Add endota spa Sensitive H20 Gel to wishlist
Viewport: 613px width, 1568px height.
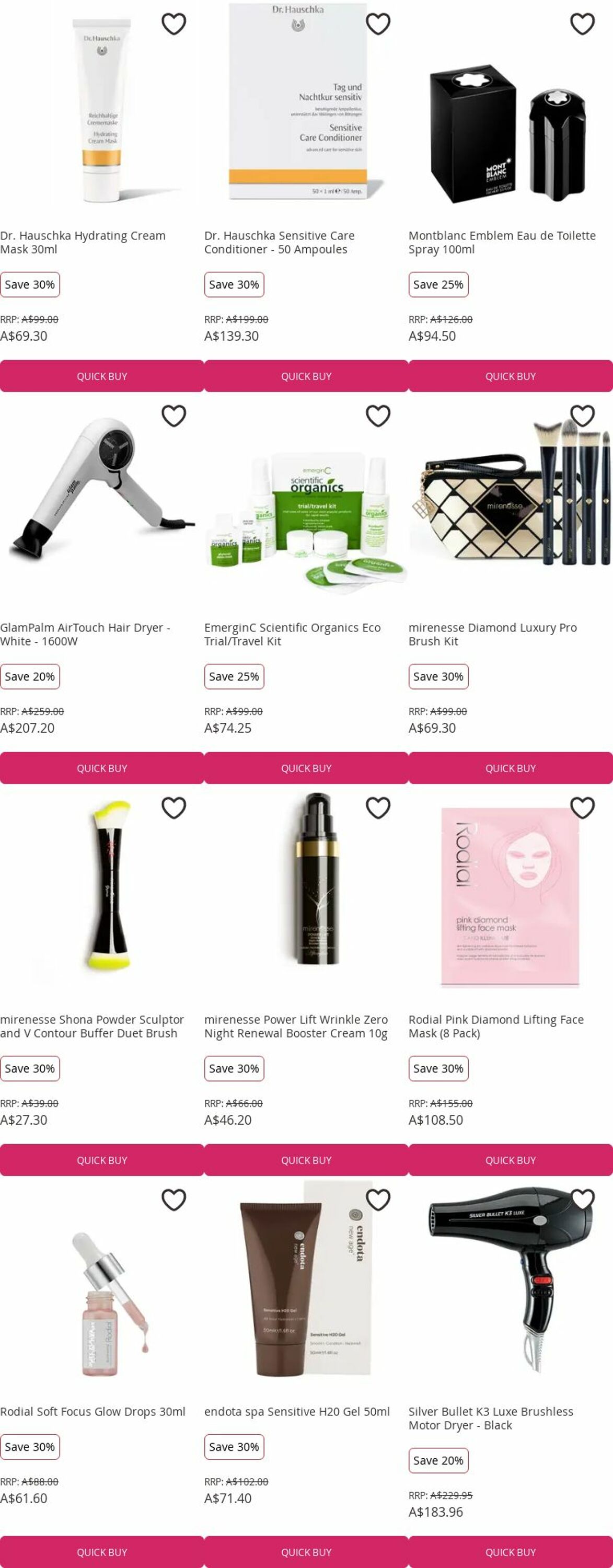[377, 1200]
